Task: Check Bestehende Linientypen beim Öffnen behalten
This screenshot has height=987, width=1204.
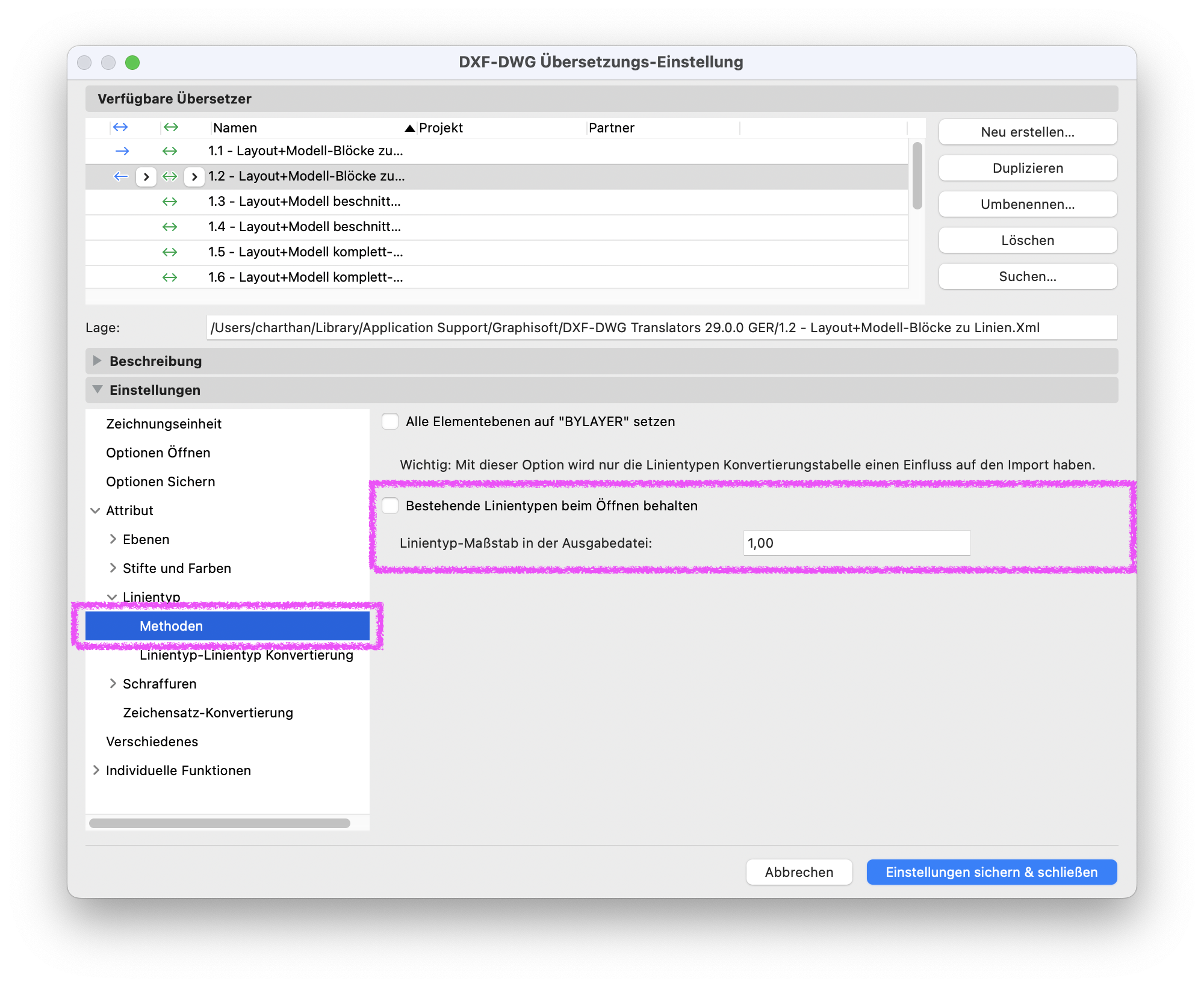Action: coord(390,506)
